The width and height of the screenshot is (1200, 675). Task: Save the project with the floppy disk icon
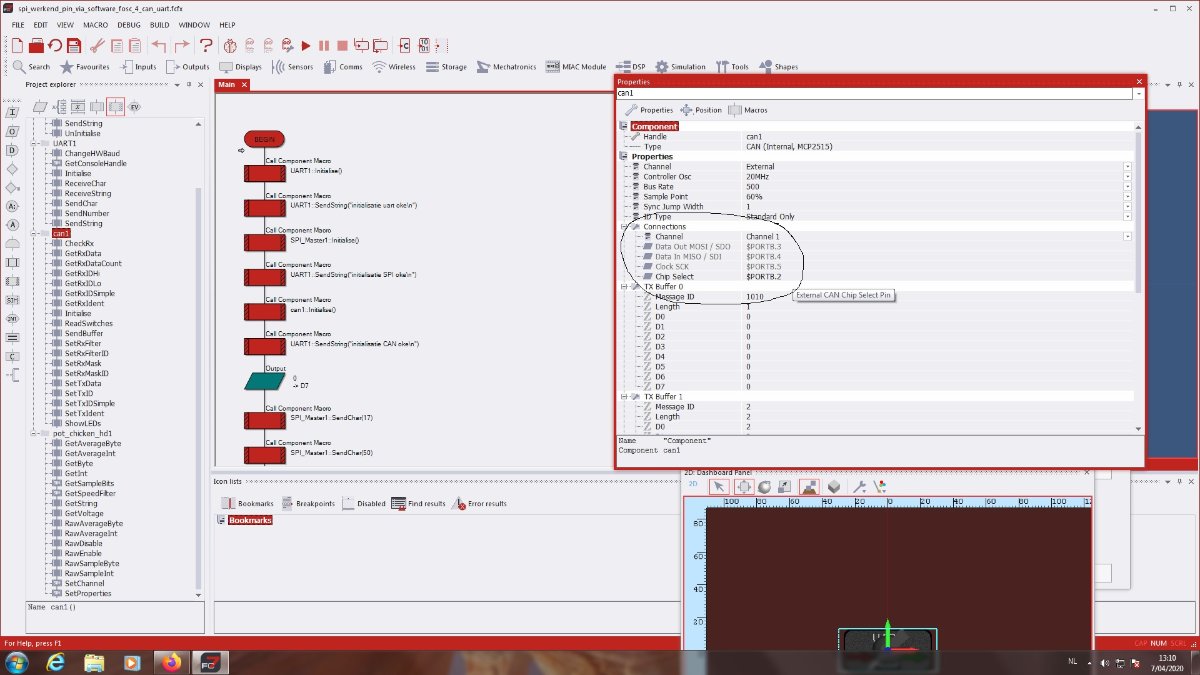[x=74, y=45]
